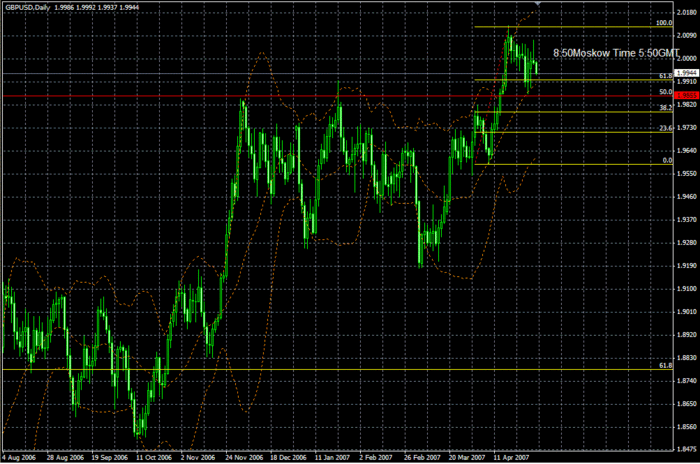Click the 1.9280 value on price scale
Viewport: 700px width, 464px height.
(x=687, y=243)
